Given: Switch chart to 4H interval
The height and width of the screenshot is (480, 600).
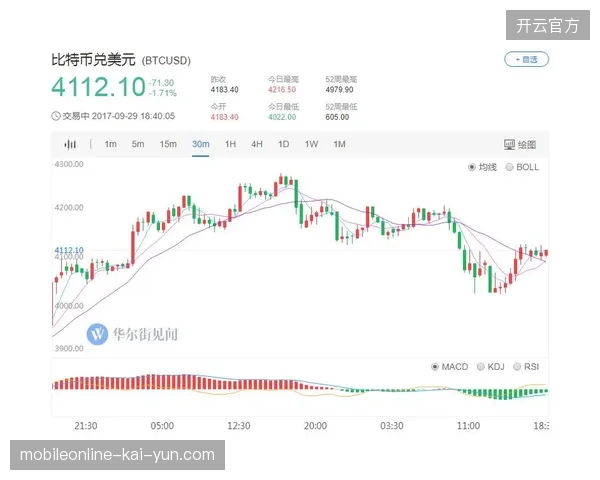Looking at the screenshot, I should (257, 144).
